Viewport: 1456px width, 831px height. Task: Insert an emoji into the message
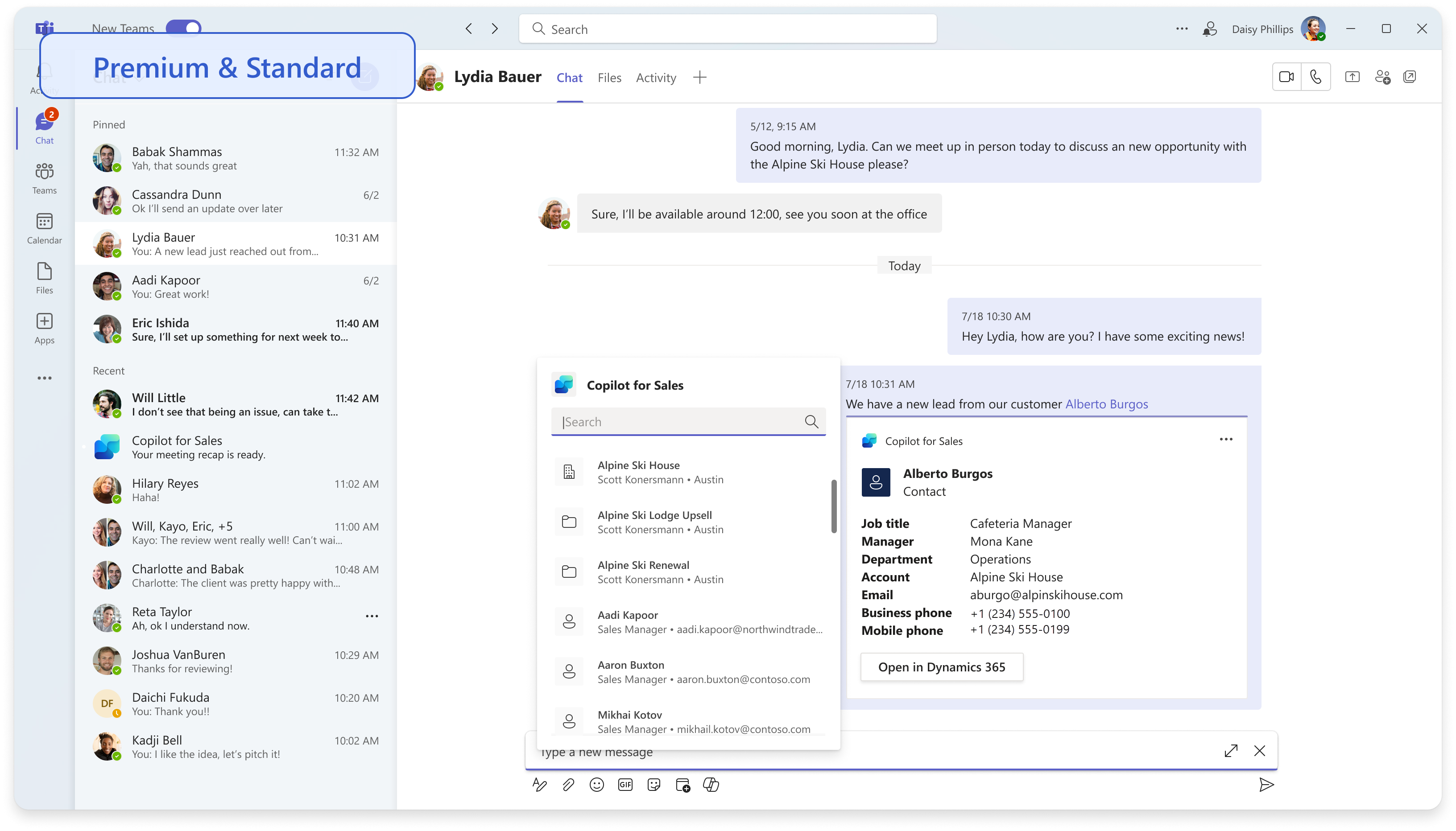[596, 785]
